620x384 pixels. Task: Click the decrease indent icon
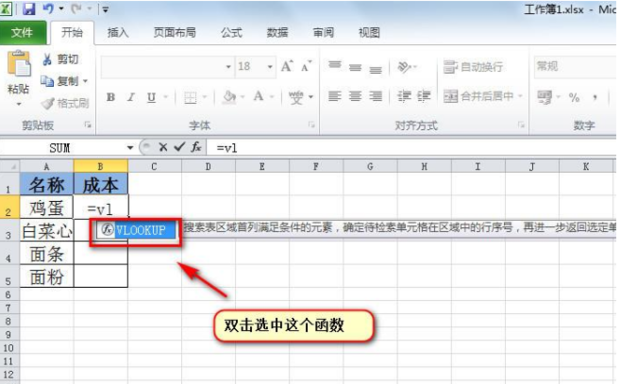point(404,96)
